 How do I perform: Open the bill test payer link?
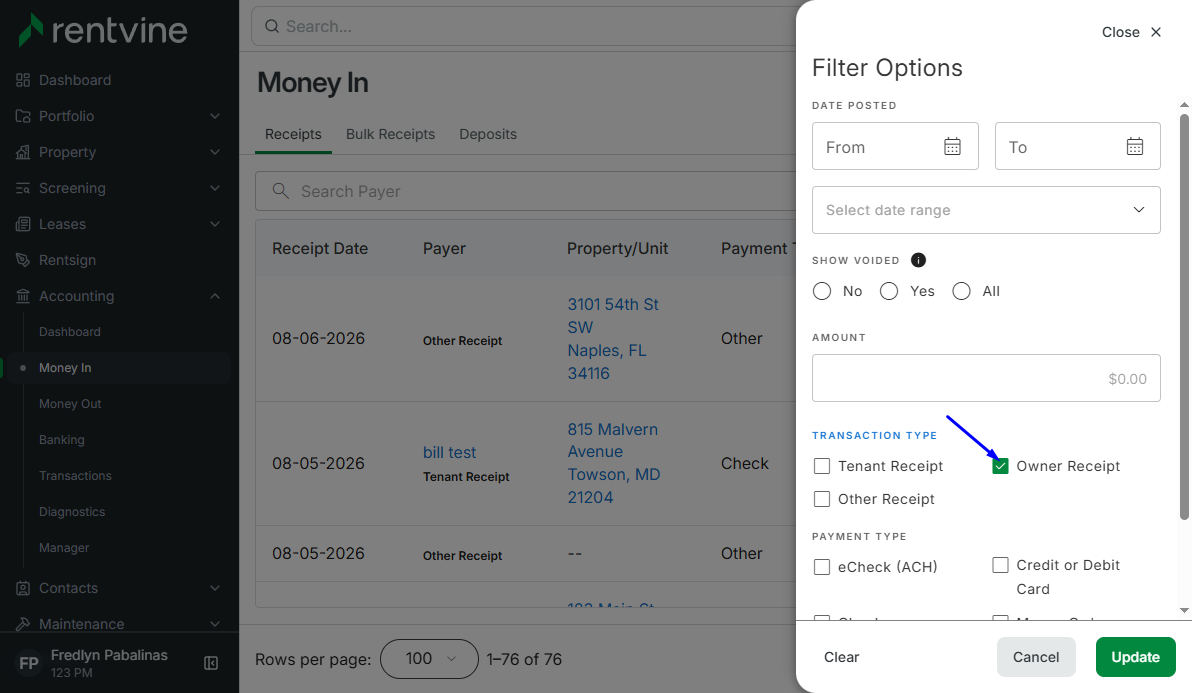click(x=449, y=452)
